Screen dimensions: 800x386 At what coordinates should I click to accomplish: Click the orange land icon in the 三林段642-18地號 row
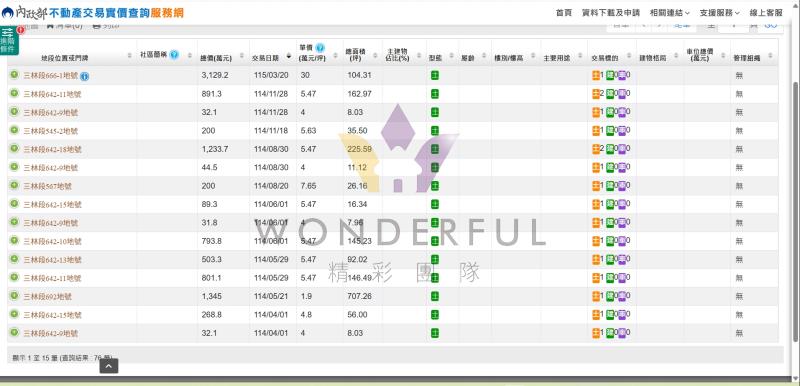click(595, 149)
